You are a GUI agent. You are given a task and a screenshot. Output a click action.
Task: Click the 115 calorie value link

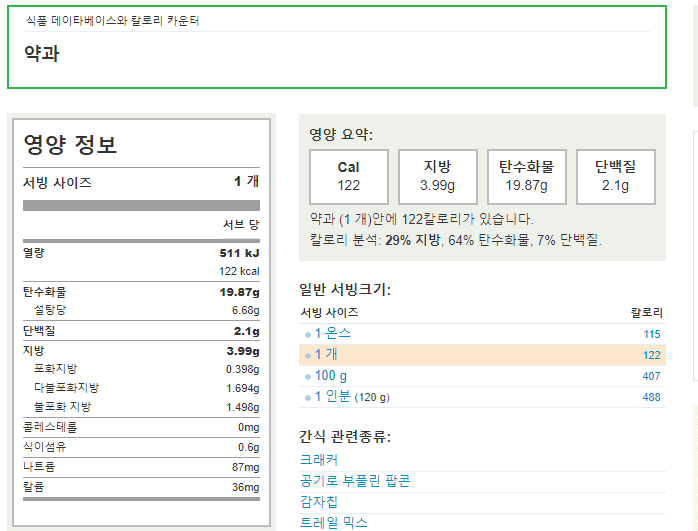652,334
